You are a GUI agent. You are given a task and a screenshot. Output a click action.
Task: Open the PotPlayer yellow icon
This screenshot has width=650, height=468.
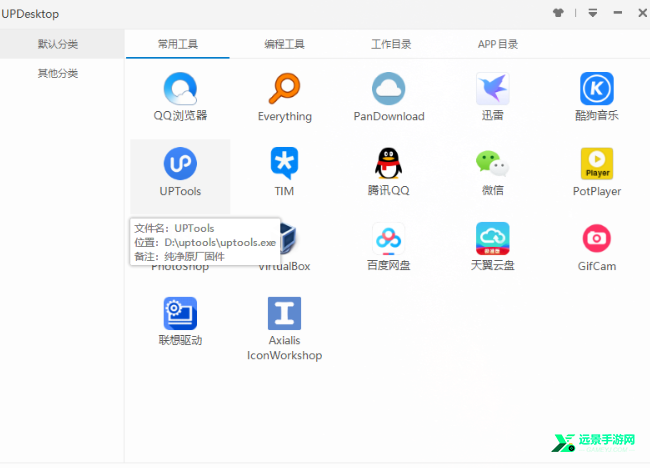click(597, 164)
